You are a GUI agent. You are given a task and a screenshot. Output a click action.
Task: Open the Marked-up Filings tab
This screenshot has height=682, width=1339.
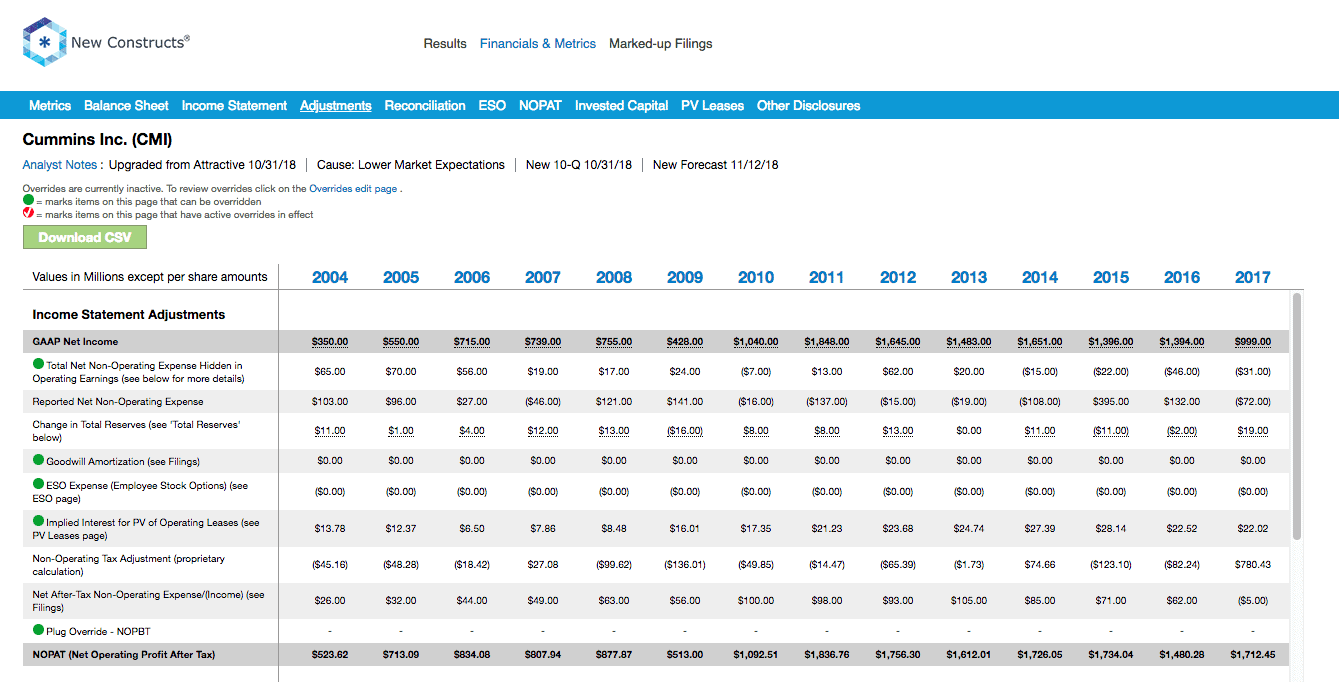(661, 44)
